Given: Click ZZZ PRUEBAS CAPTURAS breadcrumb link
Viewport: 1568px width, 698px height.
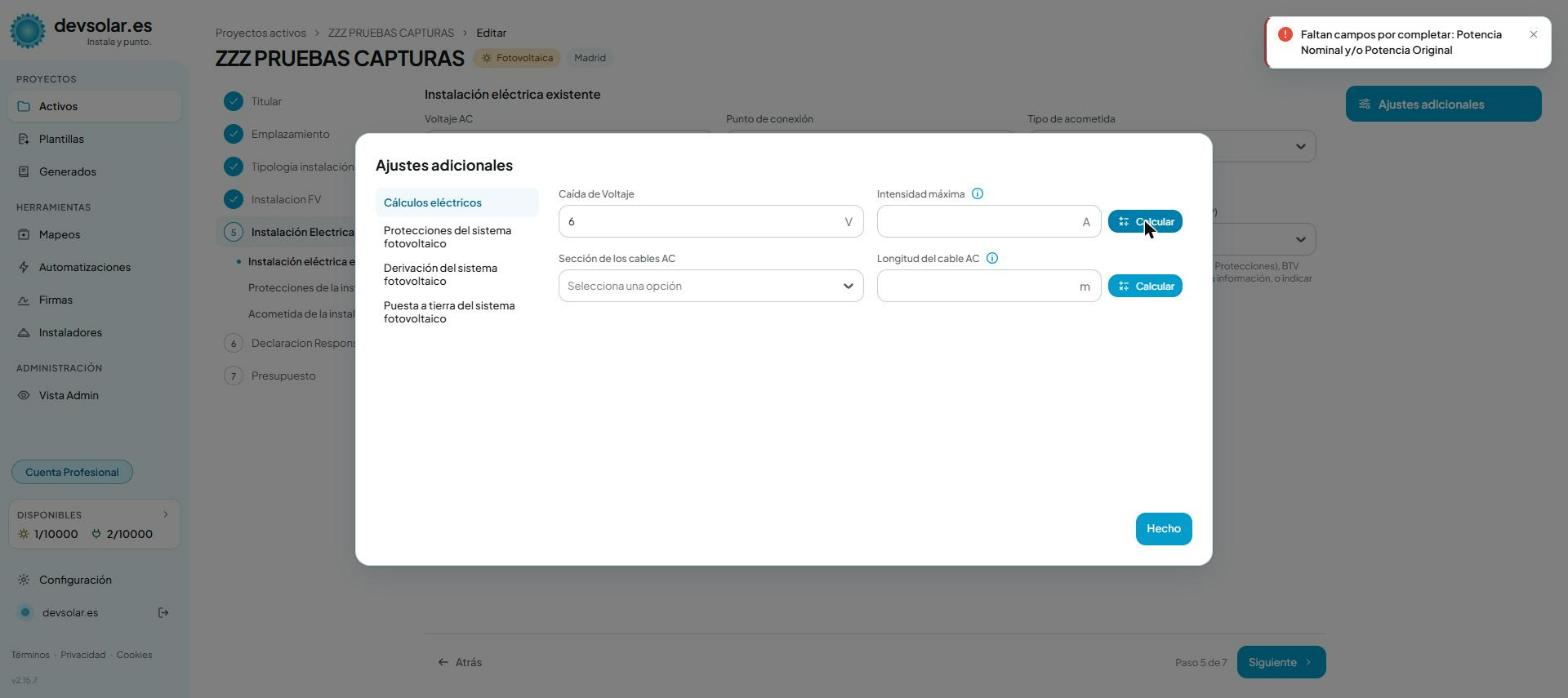Looking at the screenshot, I should point(391,33).
